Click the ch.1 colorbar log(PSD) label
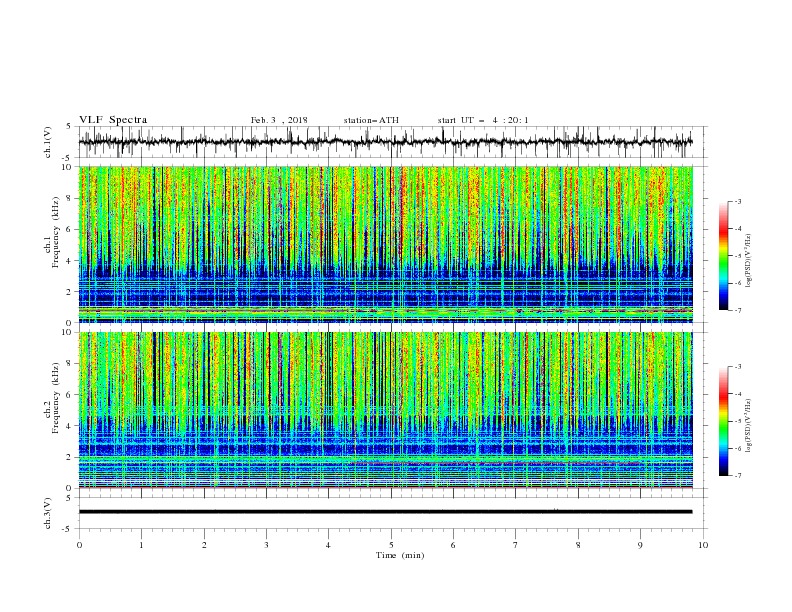 [x=749, y=261]
